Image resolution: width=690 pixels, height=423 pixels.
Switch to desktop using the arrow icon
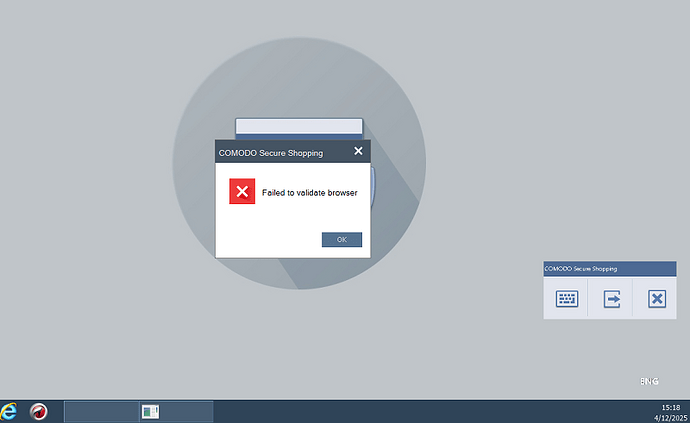(x=612, y=298)
